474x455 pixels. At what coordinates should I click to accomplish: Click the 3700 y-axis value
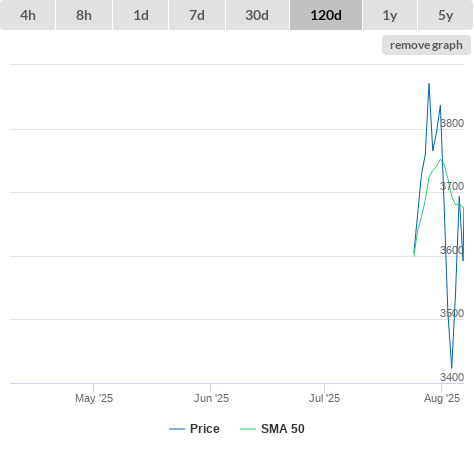click(x=452, y=186)
